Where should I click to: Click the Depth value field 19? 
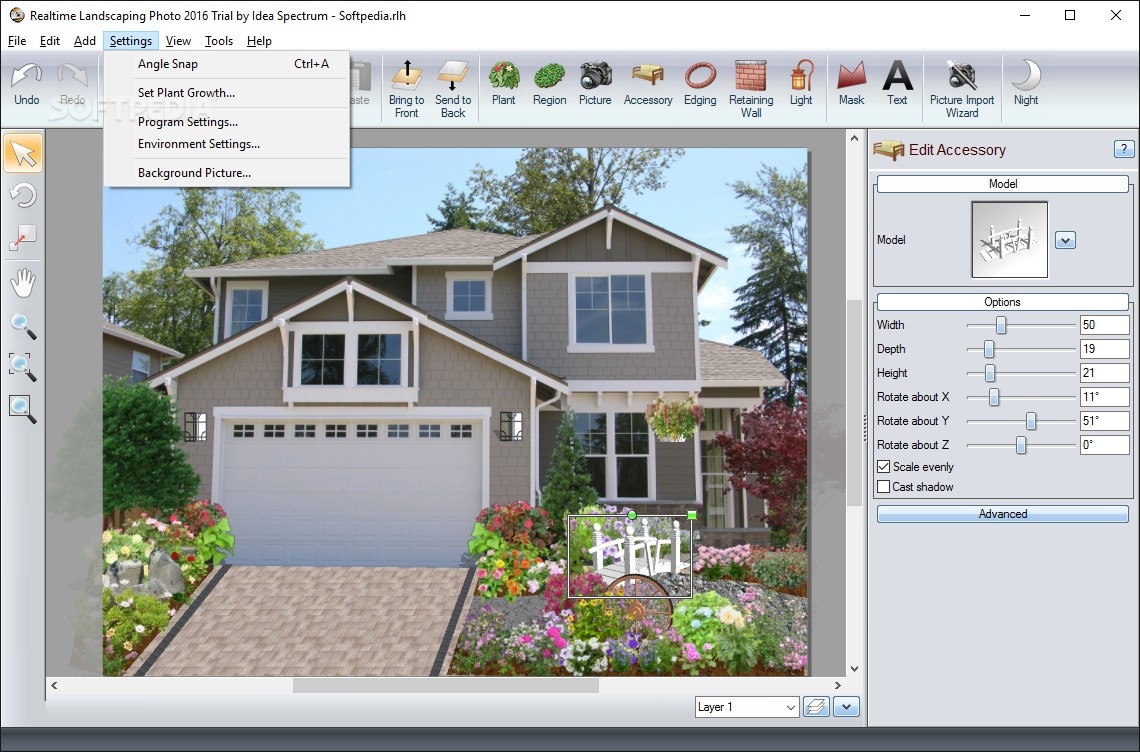(x=1104, y=349)
